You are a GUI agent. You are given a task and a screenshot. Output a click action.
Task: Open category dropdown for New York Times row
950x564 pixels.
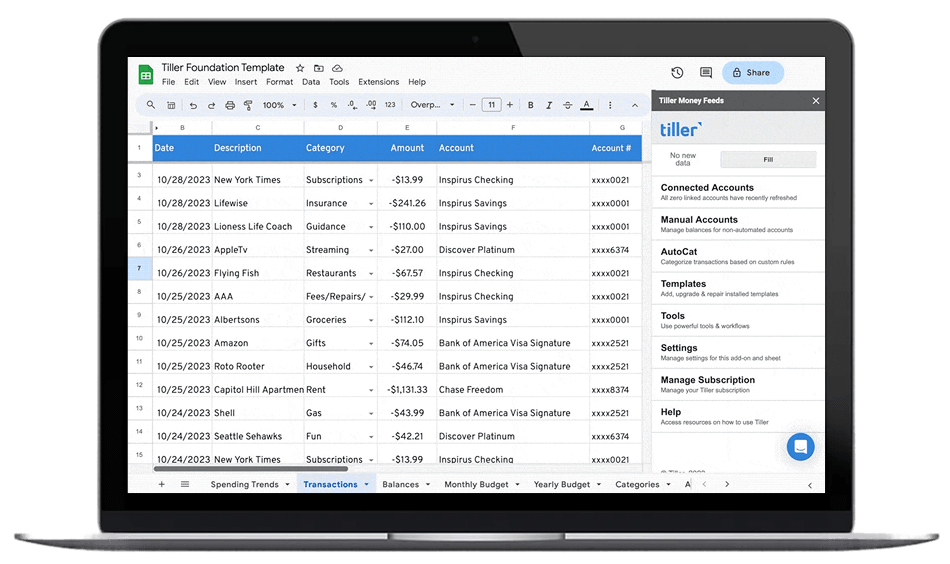(371, 180)
